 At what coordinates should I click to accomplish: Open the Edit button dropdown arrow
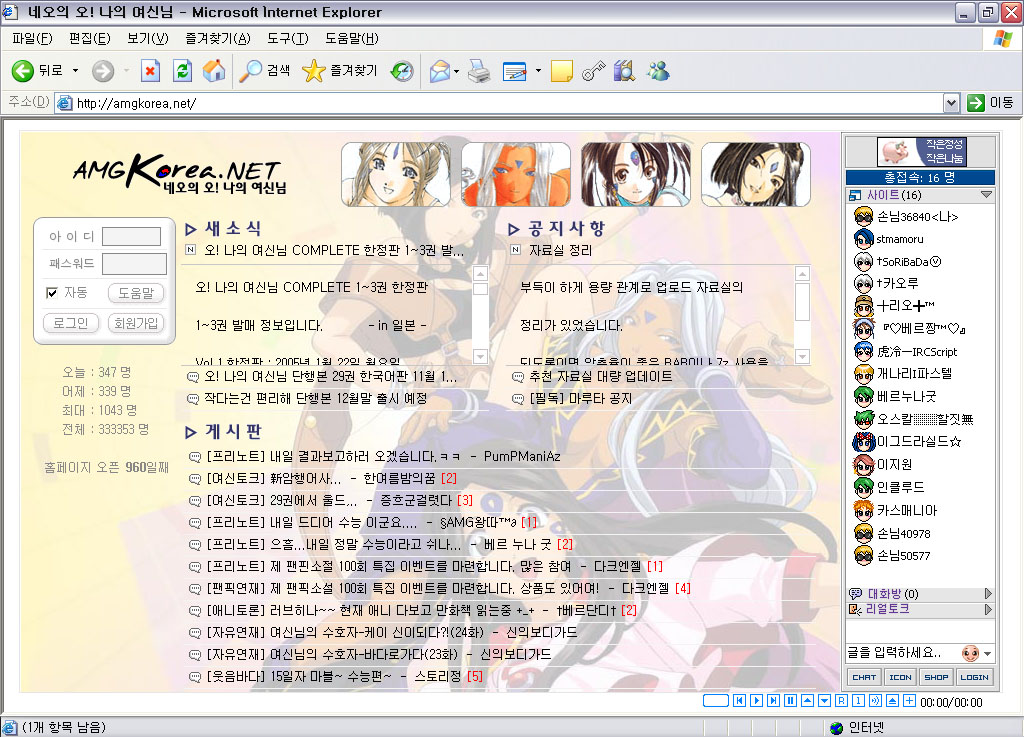[538, 71]
